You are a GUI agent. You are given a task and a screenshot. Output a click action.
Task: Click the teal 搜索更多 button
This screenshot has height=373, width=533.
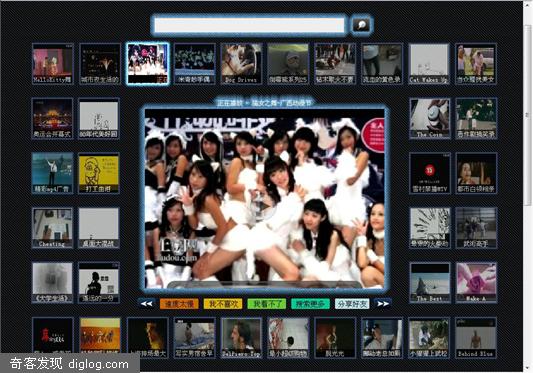pos(310,304)
